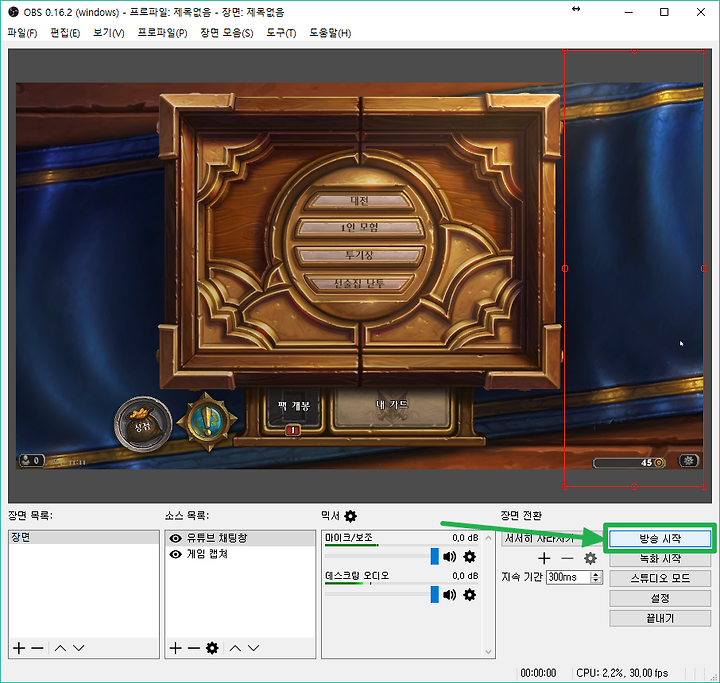Move scene up with the up arrow

pyautogui.click(x=60, y=648)
